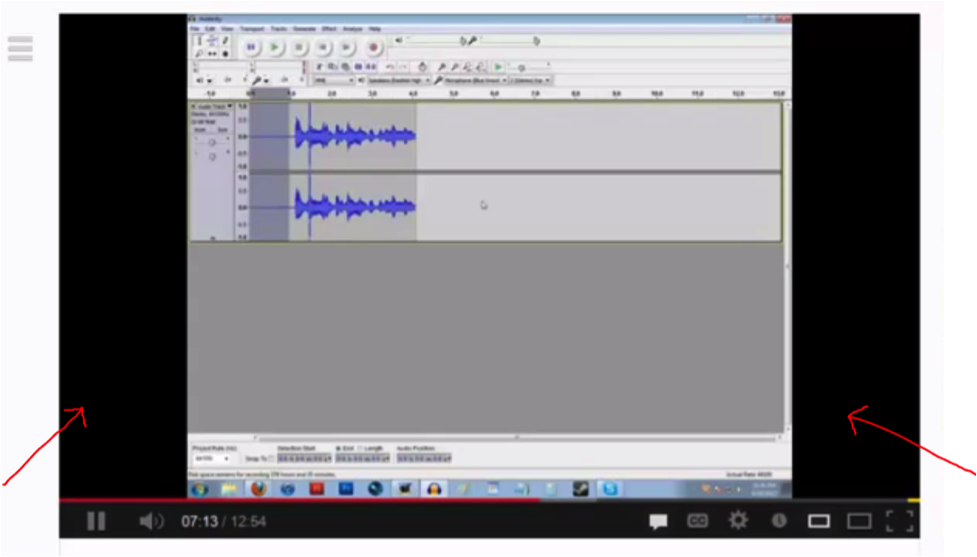Pause the YouTube video
Image resolution: width=977 pixels, height=557 pixels.
point(96,521)
